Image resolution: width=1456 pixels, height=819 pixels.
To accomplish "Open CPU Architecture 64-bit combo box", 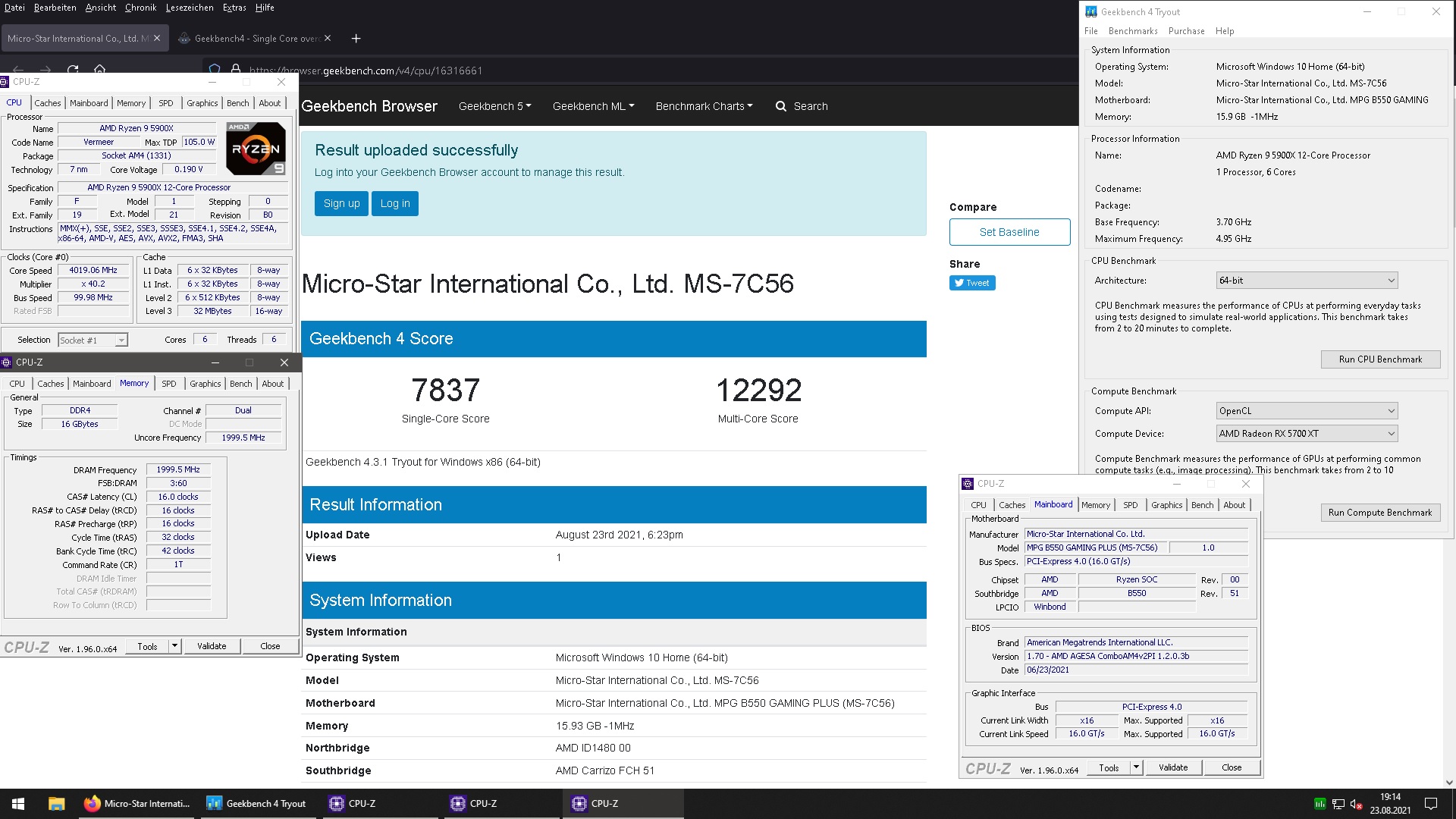I will click(x=1307, y=281).
